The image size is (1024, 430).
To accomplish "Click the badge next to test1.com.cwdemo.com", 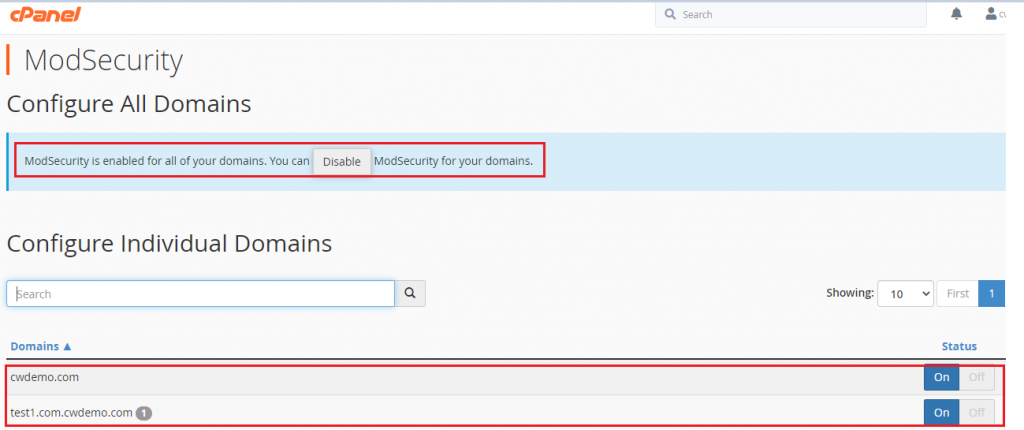I will [144, 412].
